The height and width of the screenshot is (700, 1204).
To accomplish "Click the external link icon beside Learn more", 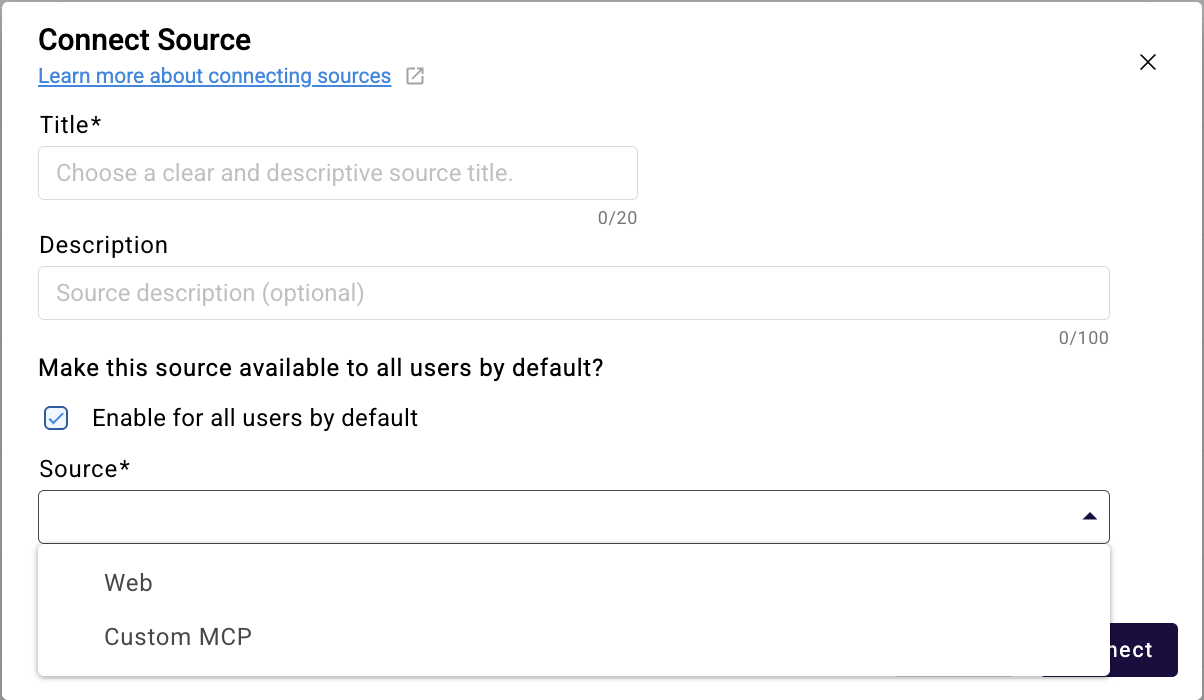I will pos(415,76).
